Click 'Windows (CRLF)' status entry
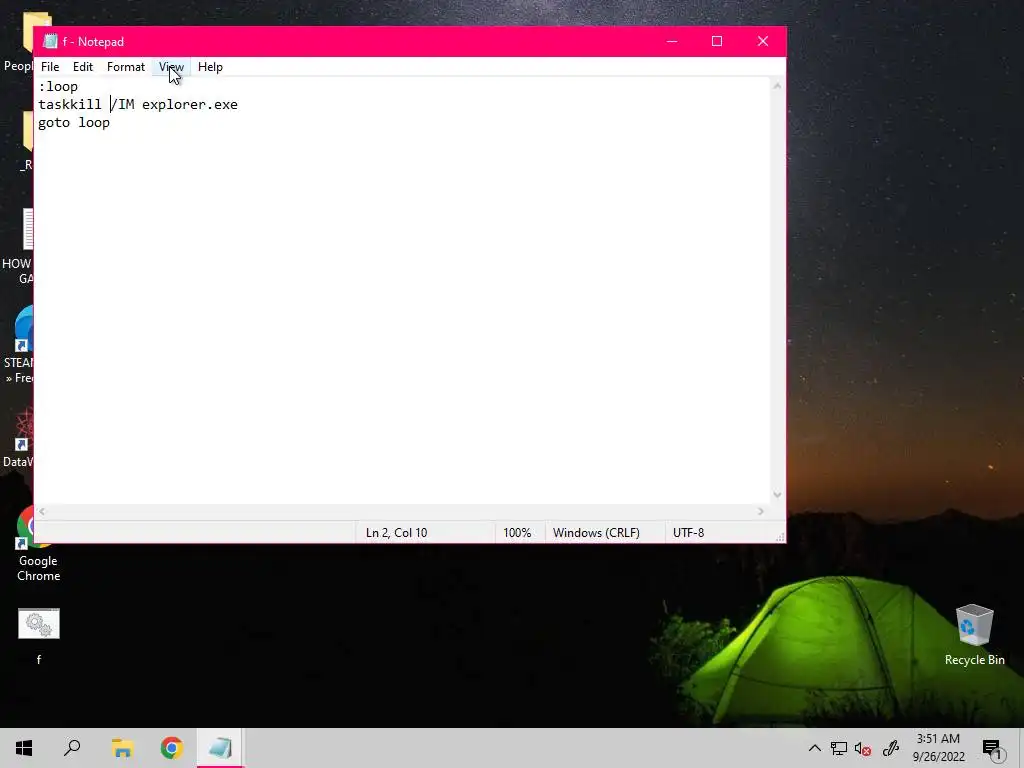 click(x=596, y=533)
